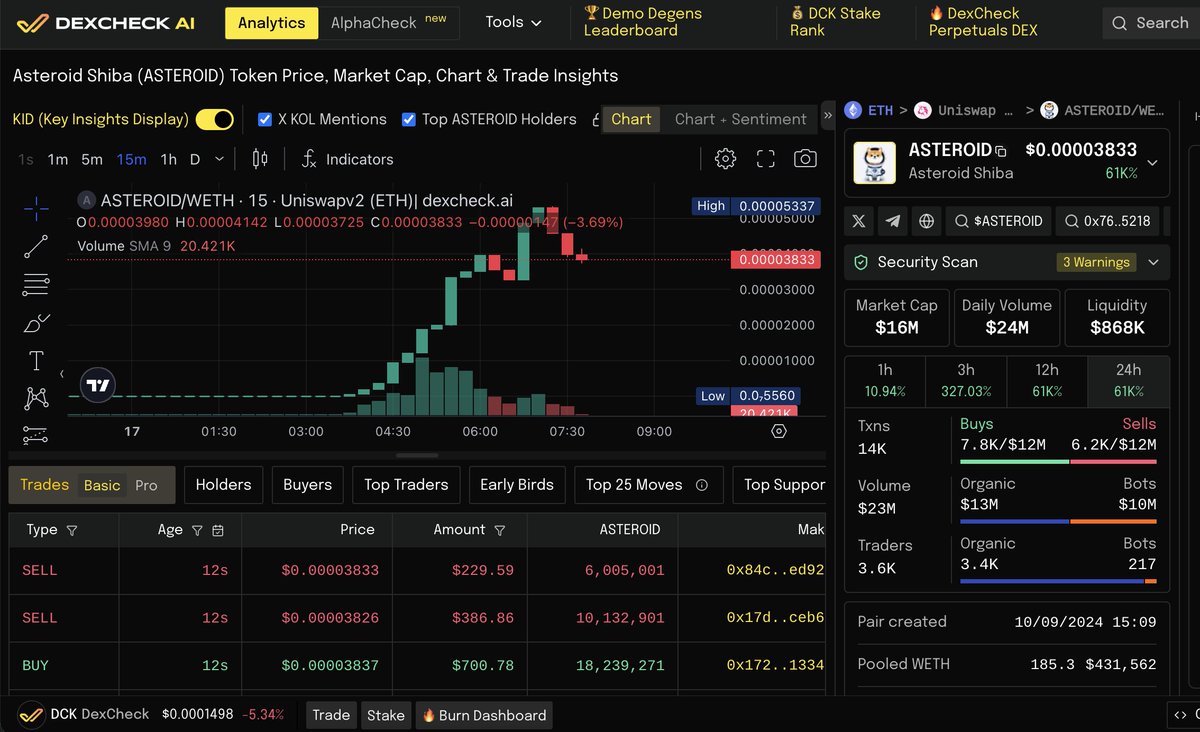Switch trades view to Basic
Screen dimensions: 1200x732
tap(102, 485)
